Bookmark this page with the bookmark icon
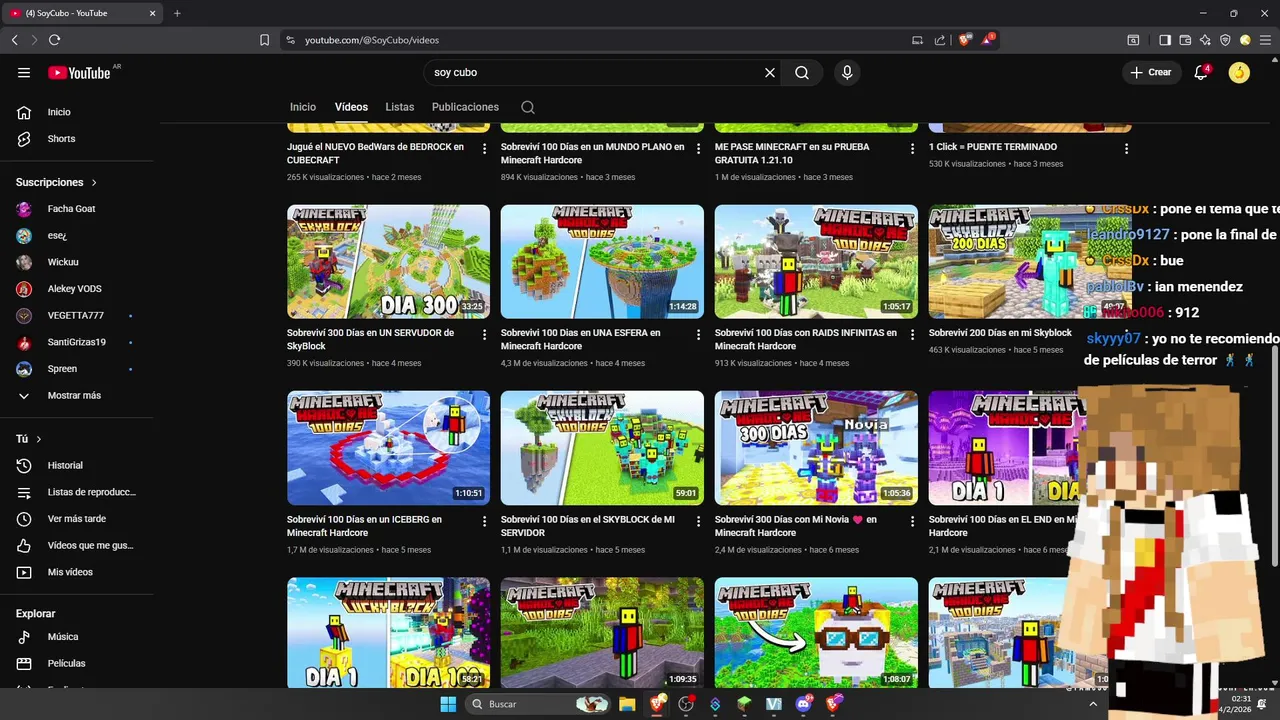Image resolution: width=1280 pixels, height=720 pixels. coord(264,40)
